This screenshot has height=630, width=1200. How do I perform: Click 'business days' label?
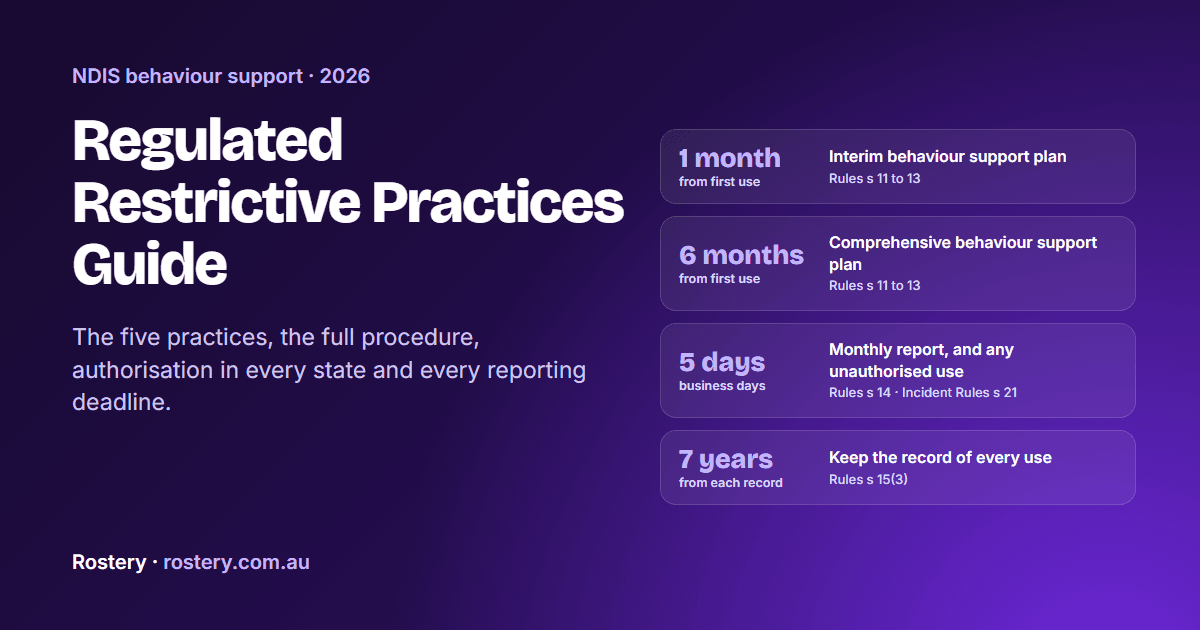722,386
